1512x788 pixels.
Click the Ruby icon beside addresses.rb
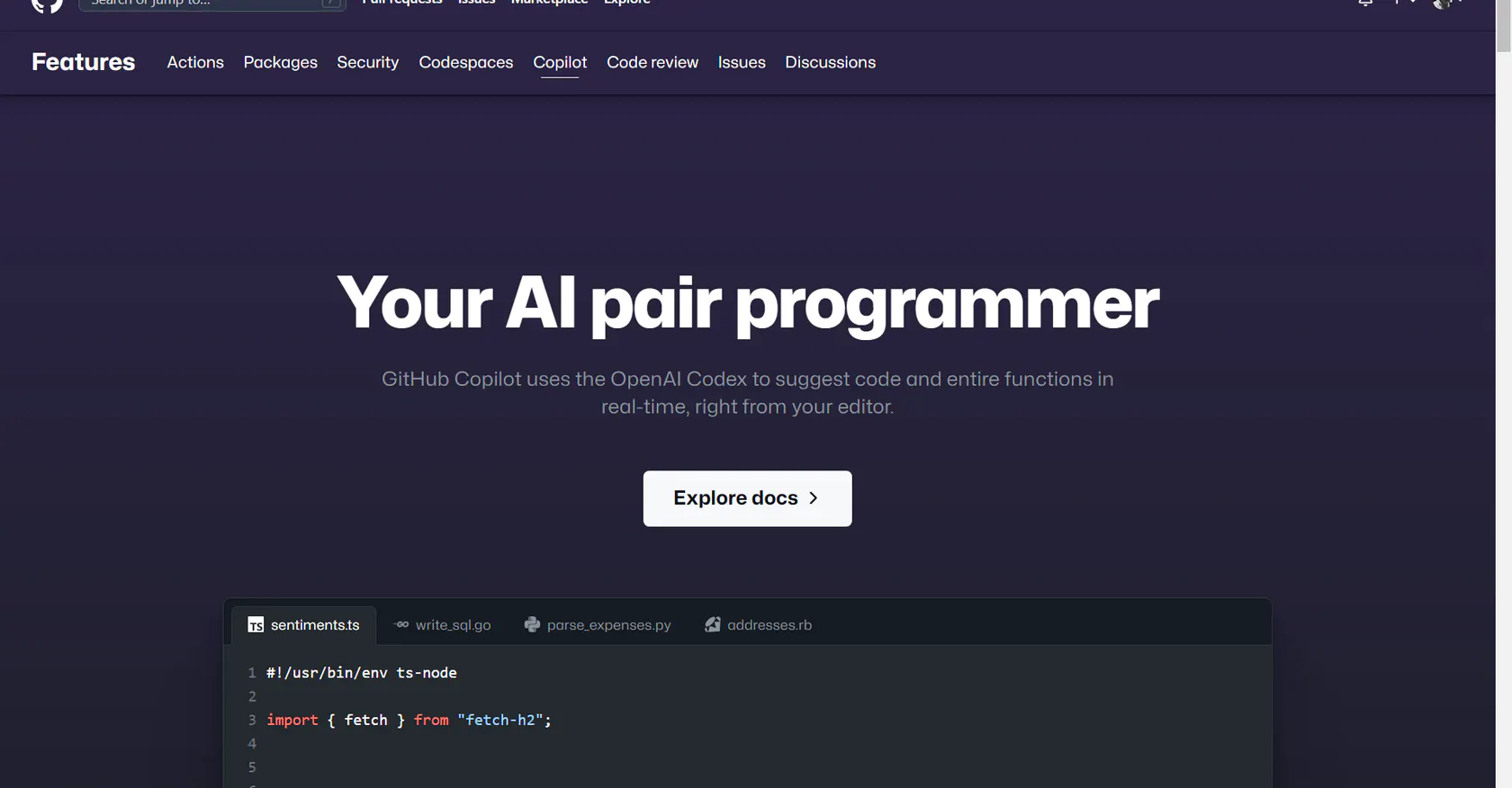[x=713, y=624]
